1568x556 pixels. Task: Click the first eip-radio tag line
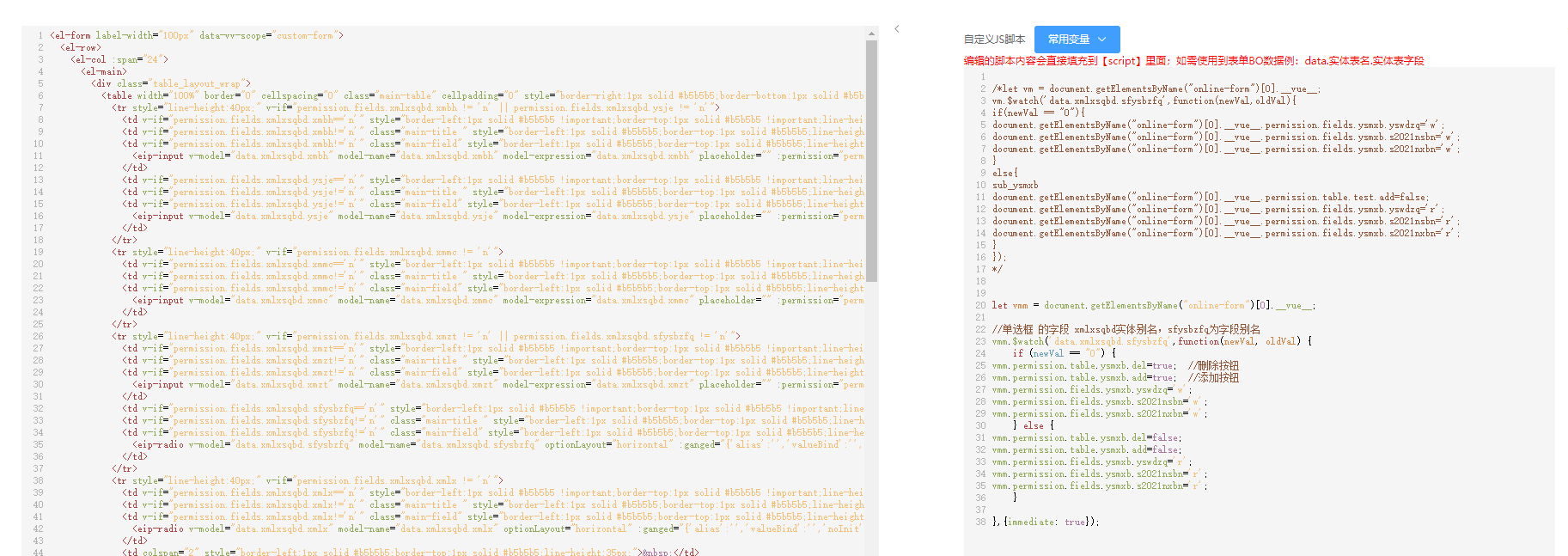coord(344,445)
